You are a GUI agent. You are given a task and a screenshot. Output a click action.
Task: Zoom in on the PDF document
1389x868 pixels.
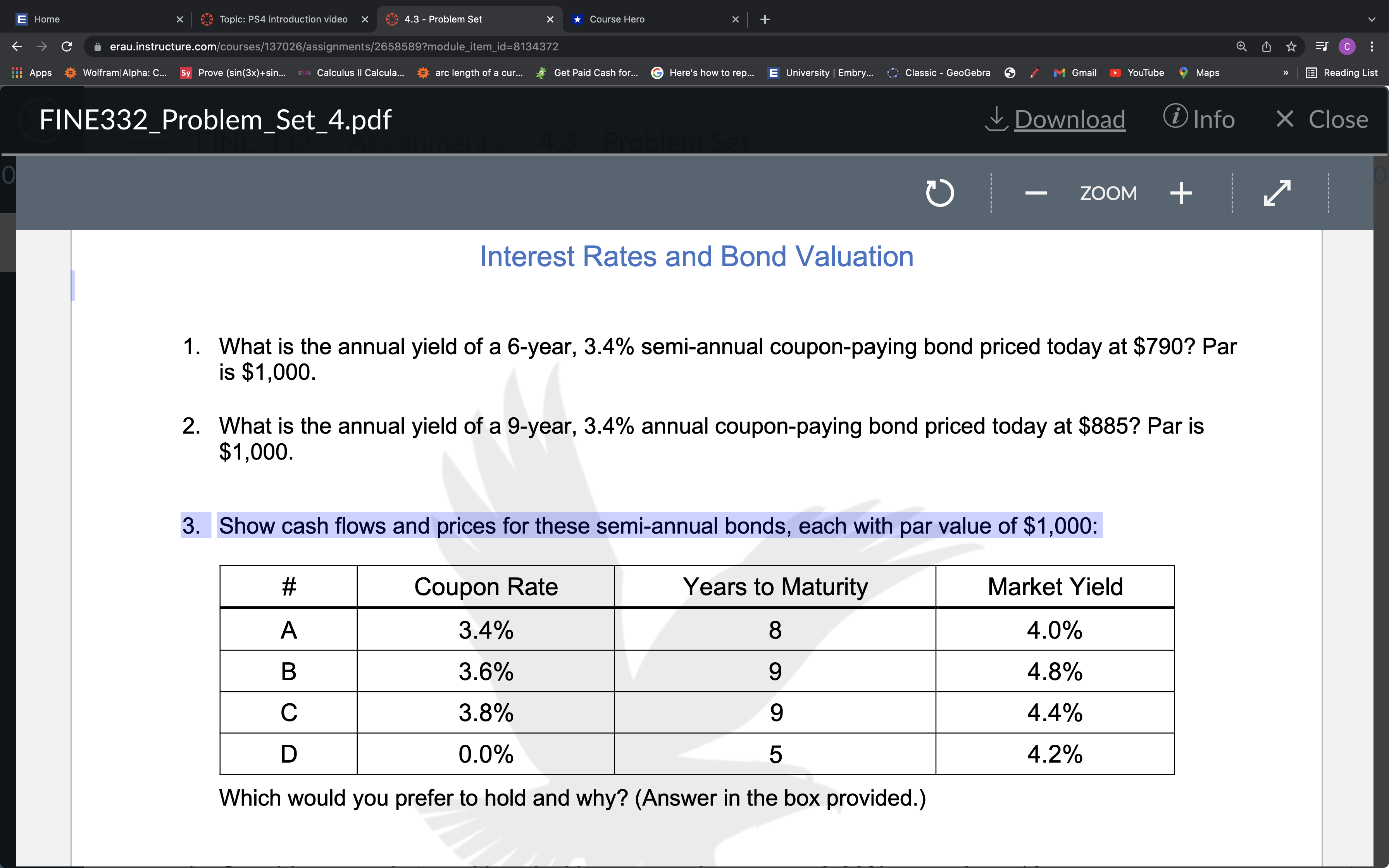[x=1180, y=192]
